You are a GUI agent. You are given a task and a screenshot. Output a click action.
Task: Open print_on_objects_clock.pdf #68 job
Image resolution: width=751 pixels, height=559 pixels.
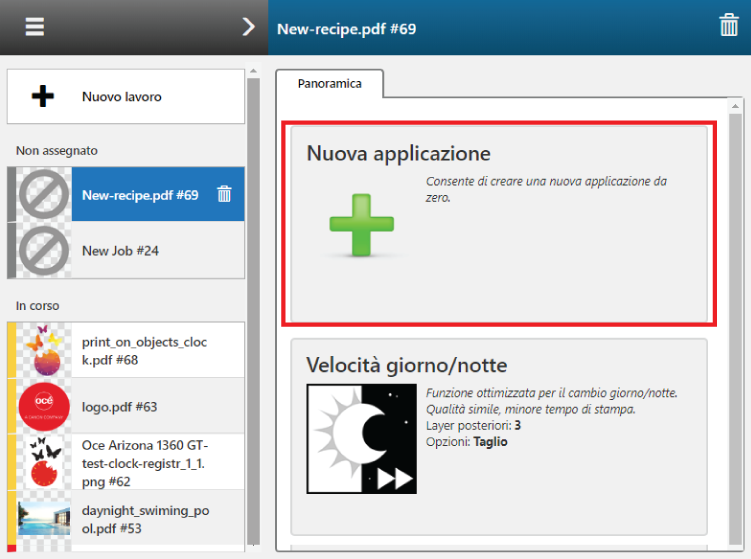click(126, 350)
